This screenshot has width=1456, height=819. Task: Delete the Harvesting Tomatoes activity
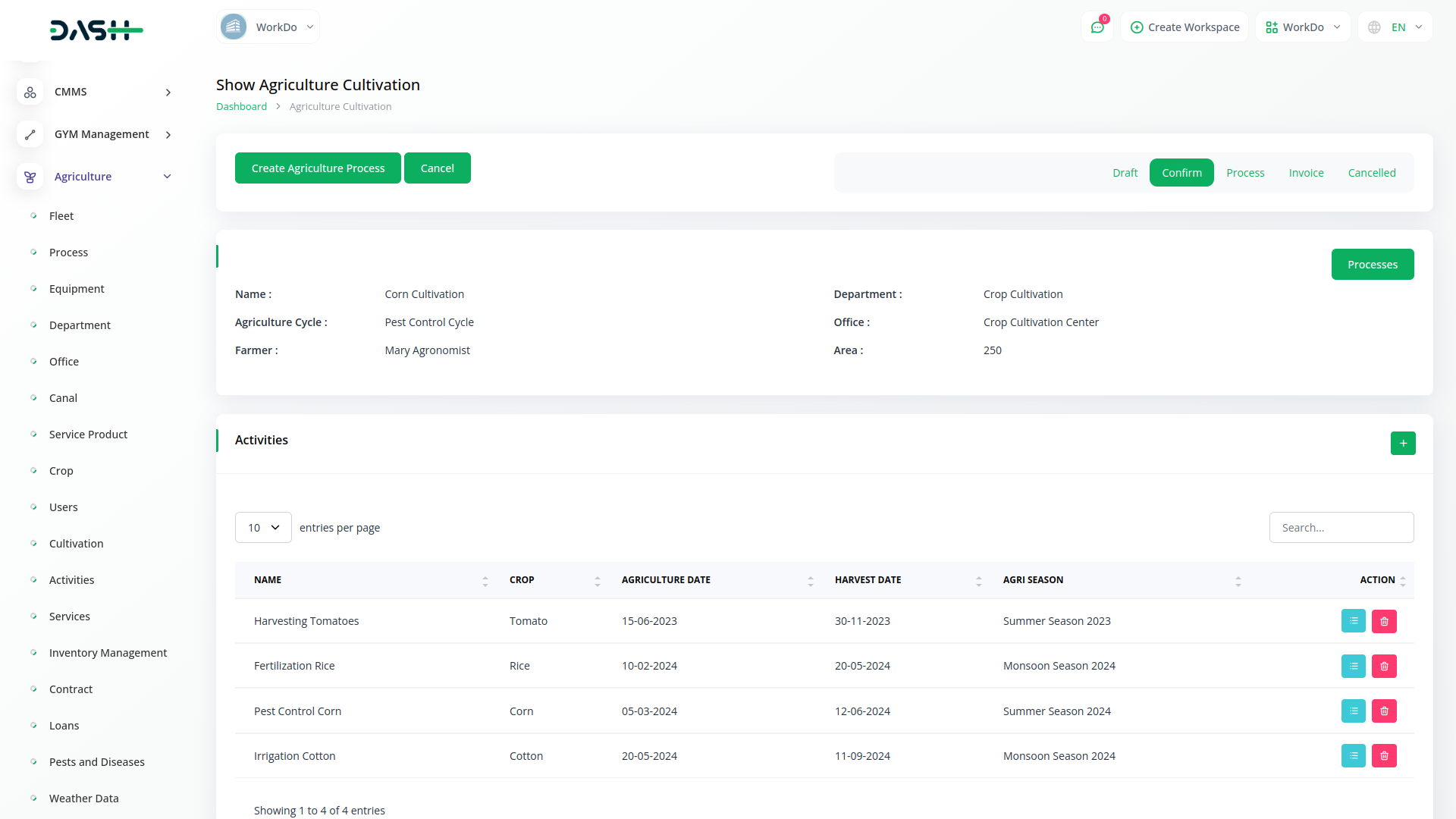[1383, 621]
